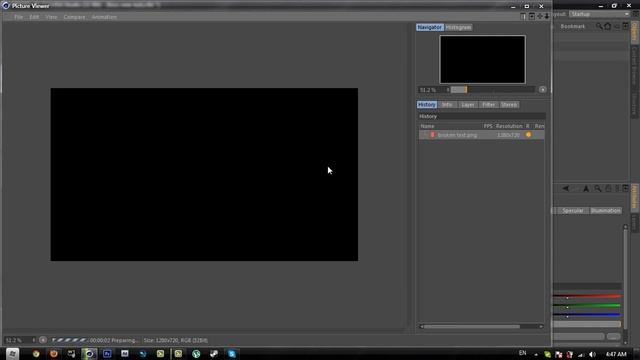The height and width of the screenshot is (360, 640).
Task: Click the Resolution column header
Action: [x=509, y=126]
